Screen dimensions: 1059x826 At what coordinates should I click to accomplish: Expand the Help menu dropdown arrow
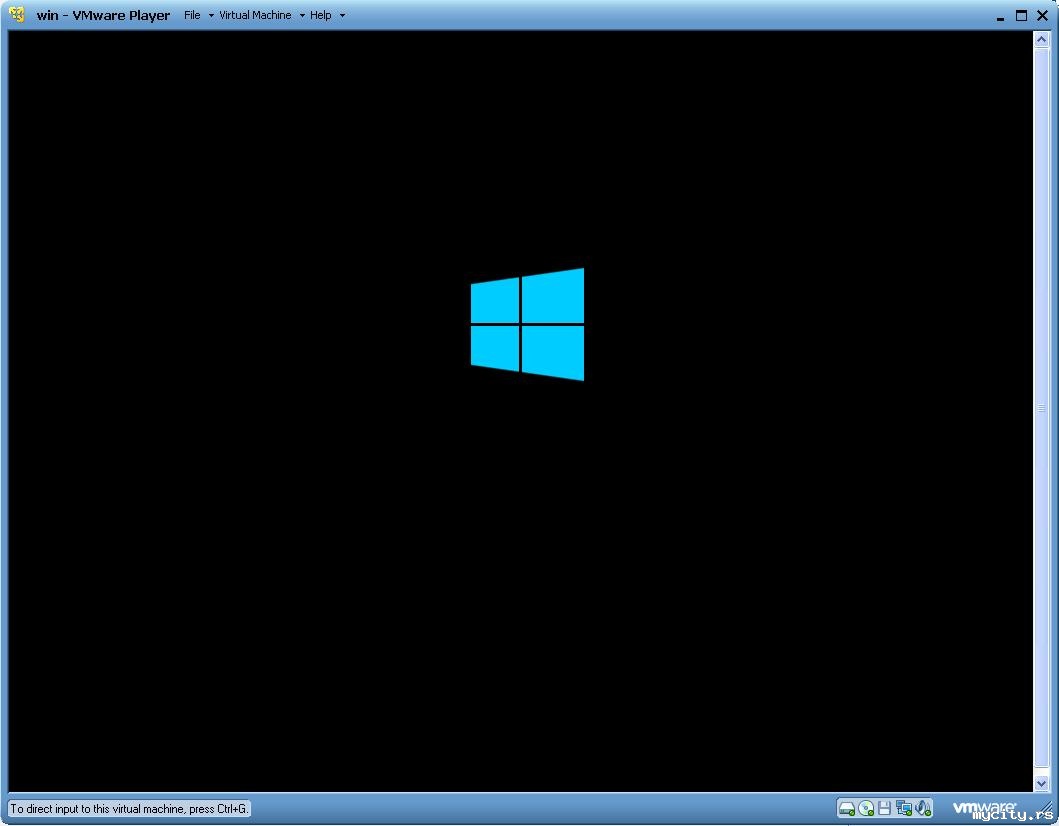(x=342, y=16)
